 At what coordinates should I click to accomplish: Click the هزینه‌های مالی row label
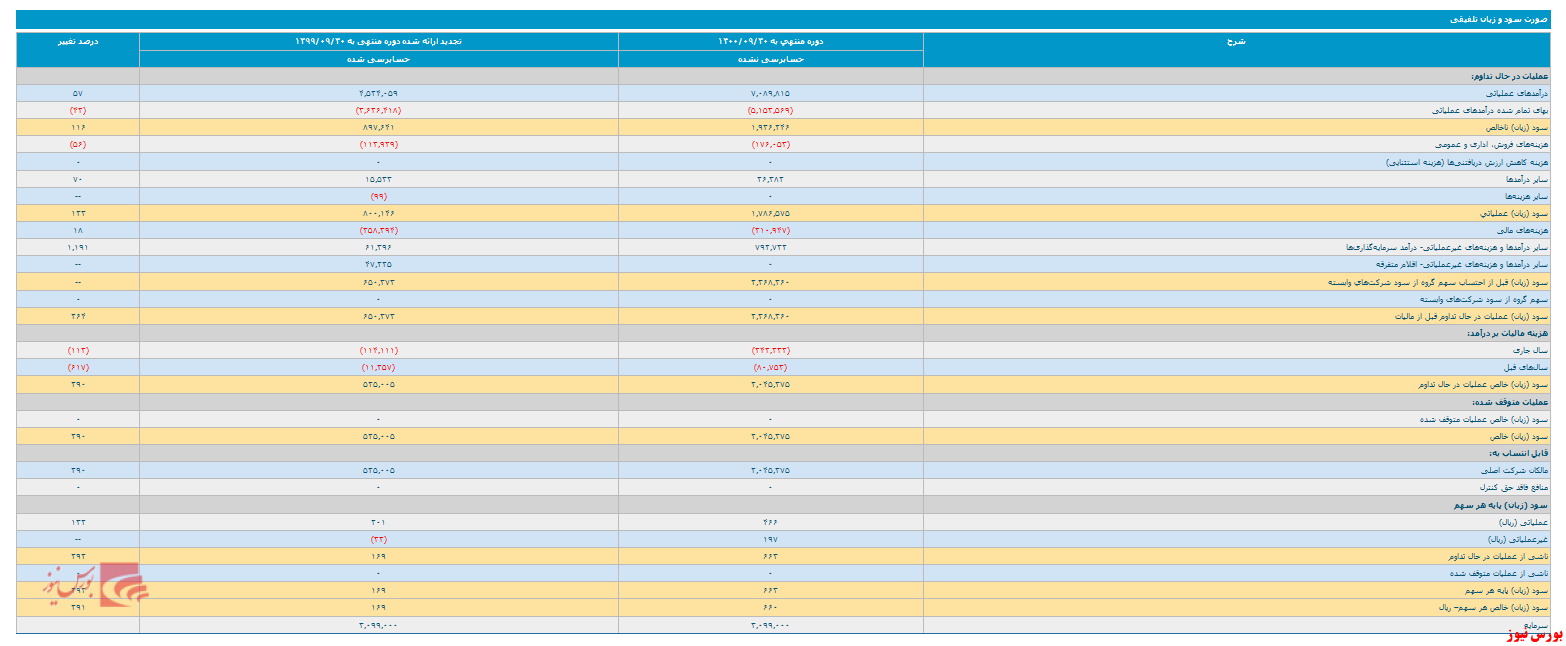click(1524, 230)
